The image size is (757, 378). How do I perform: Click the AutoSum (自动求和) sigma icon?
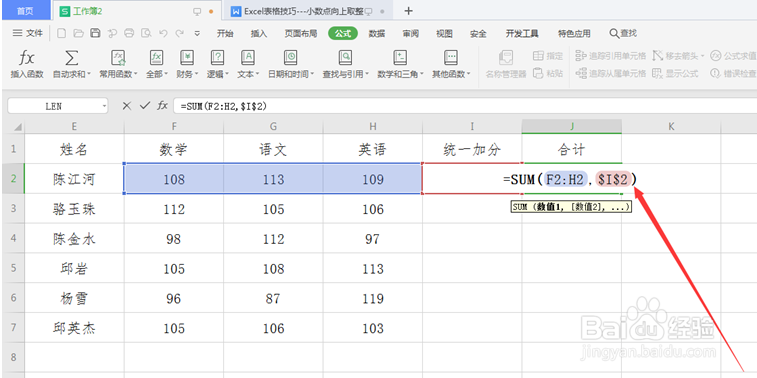pyautogui.click(x=71, y=58)
